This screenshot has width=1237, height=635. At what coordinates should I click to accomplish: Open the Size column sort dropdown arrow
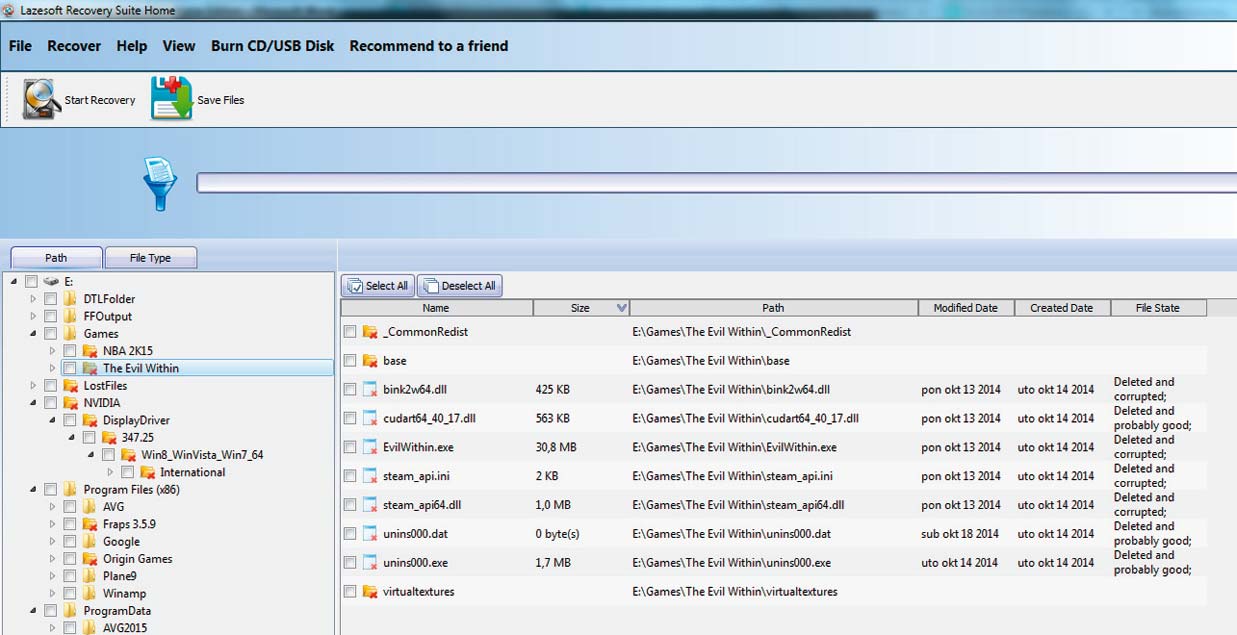pyautogui.click(x=622, y=308)
